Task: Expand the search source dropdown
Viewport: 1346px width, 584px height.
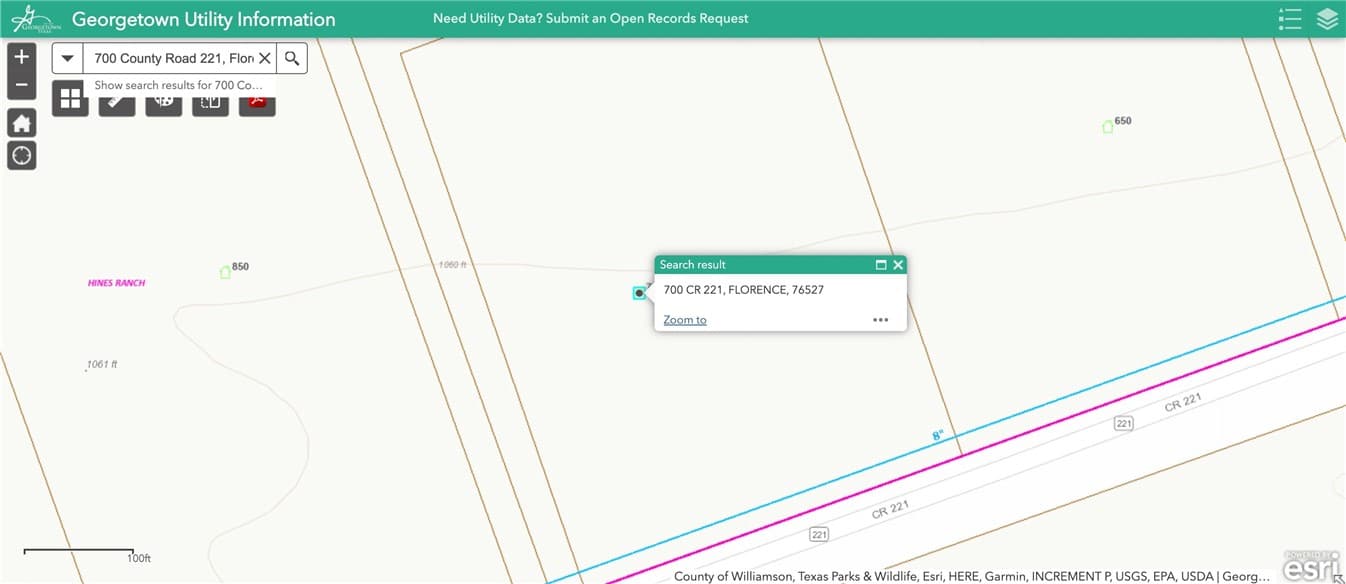Action: [67, 58]
